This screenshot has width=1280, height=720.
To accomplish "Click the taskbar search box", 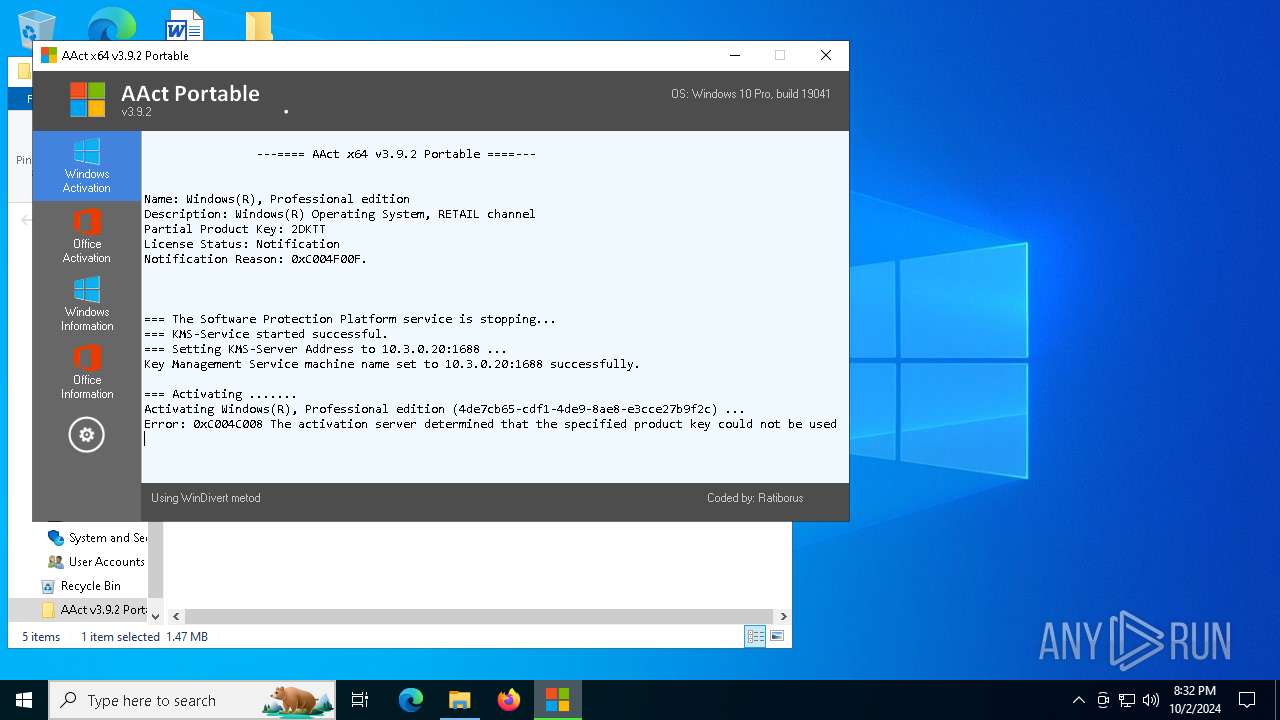I will 192,700.
